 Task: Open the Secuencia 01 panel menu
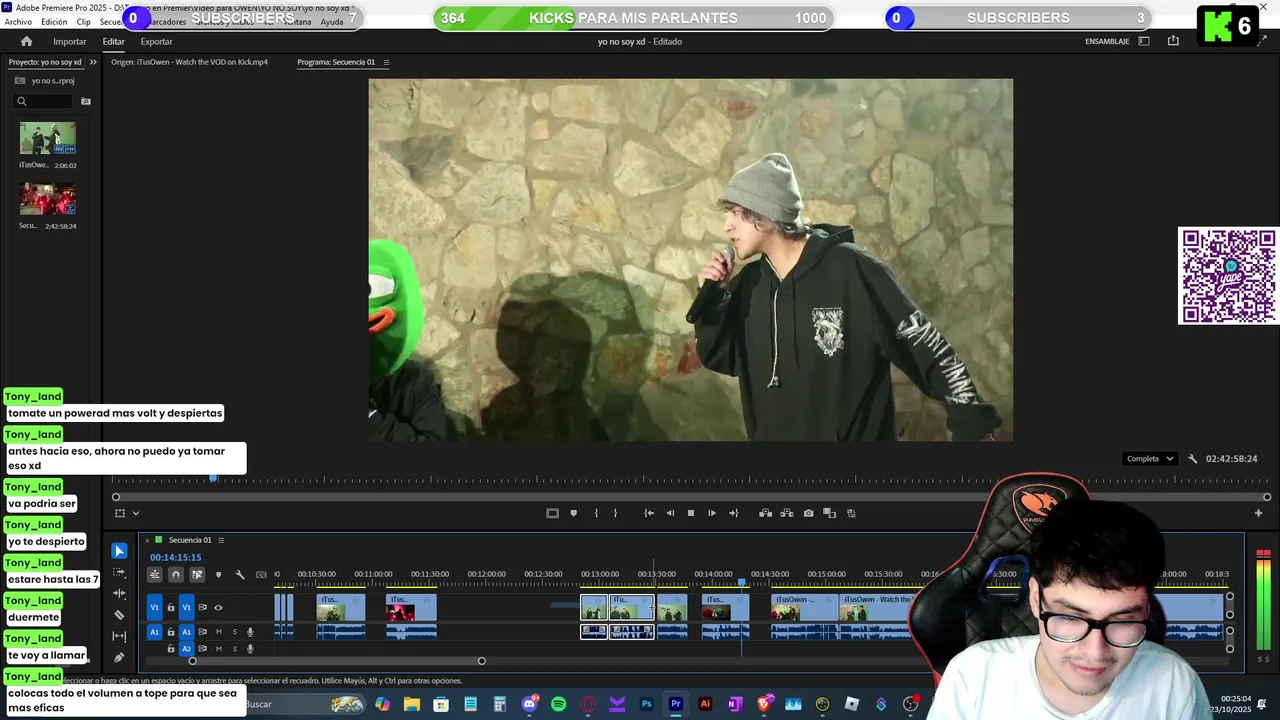[x=221, y=540]
